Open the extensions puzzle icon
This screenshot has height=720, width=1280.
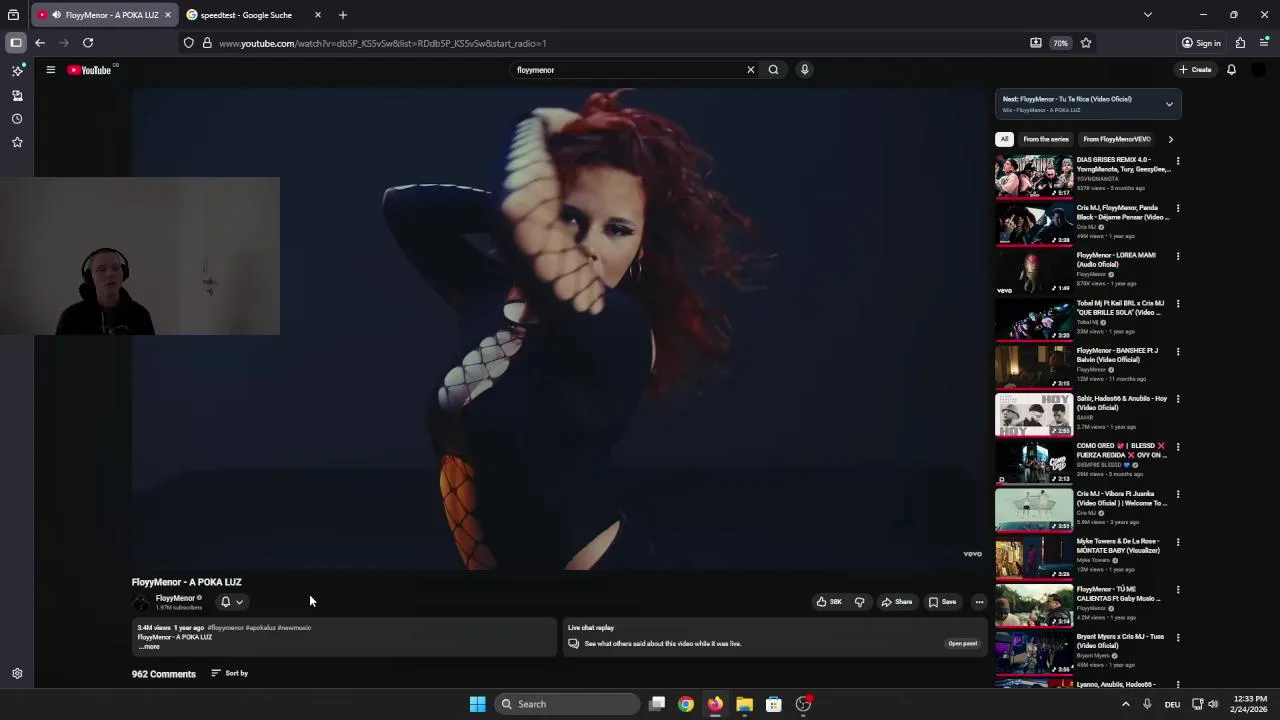click(x=1240, y=43)
